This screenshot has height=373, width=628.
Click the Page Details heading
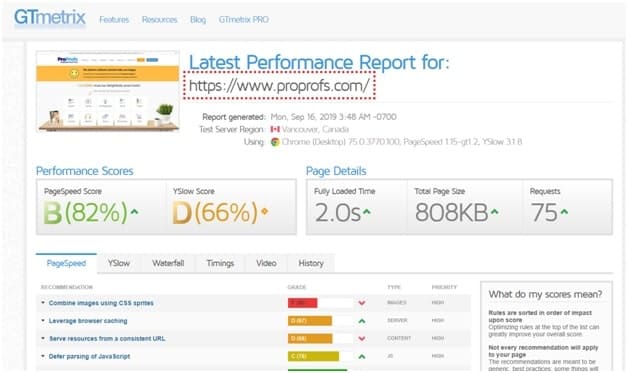(x=336, y=171)
